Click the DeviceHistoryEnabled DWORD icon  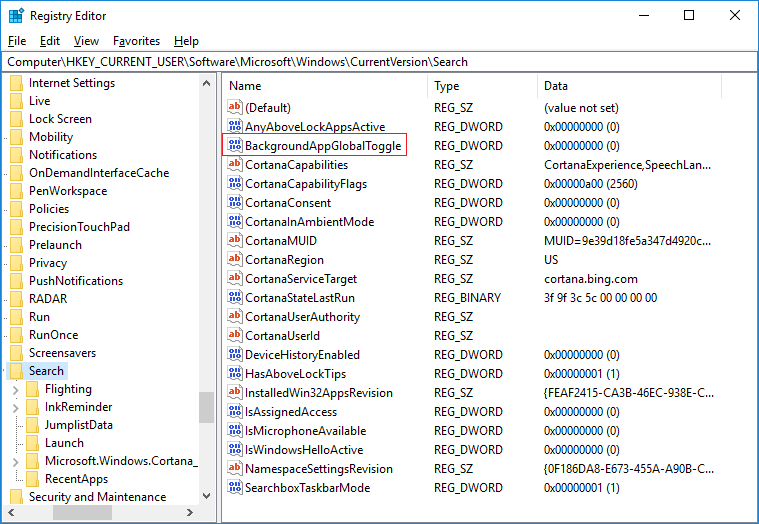click(235, 354)
